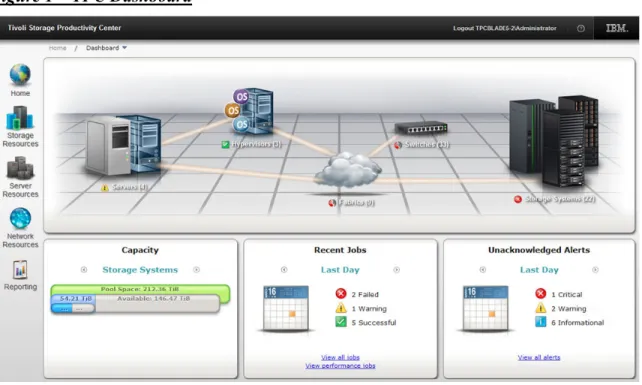
Task: Click the Storage Systems capacity heading
Action: [x=140, y=270]
